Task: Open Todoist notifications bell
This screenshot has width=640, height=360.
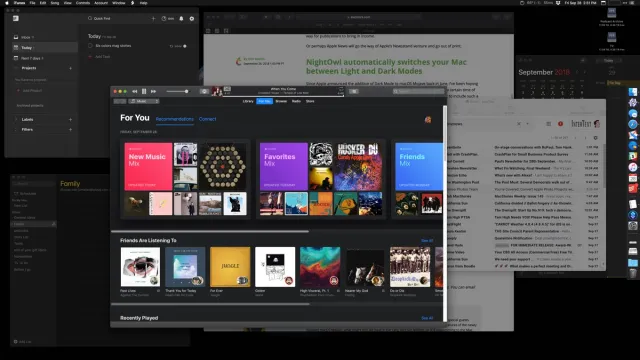Action: click(181, 18)
